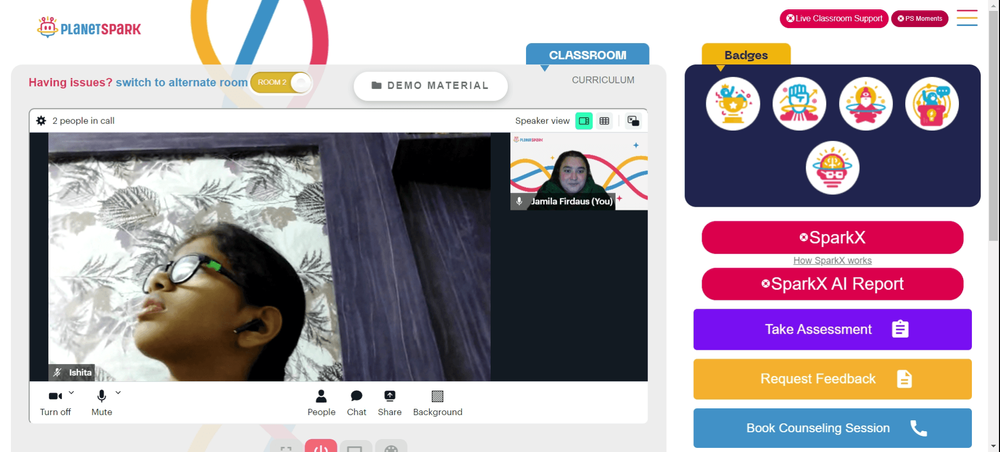The image size is (1000, 452).
Task: Turn off the camera
Action: 55,403
